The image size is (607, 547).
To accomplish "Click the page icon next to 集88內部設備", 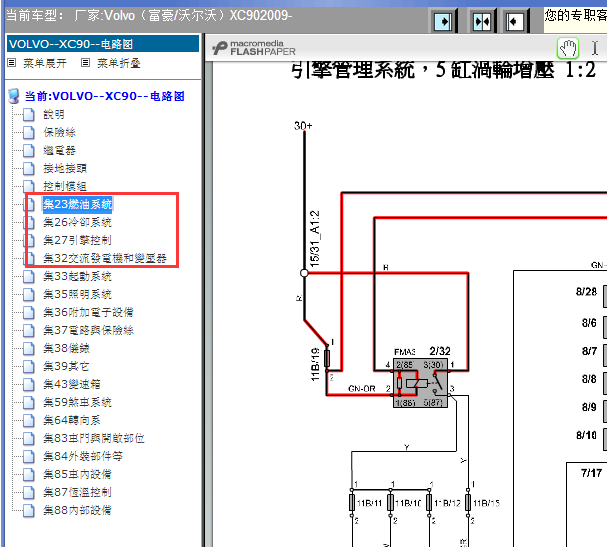I will click(28, 510).
